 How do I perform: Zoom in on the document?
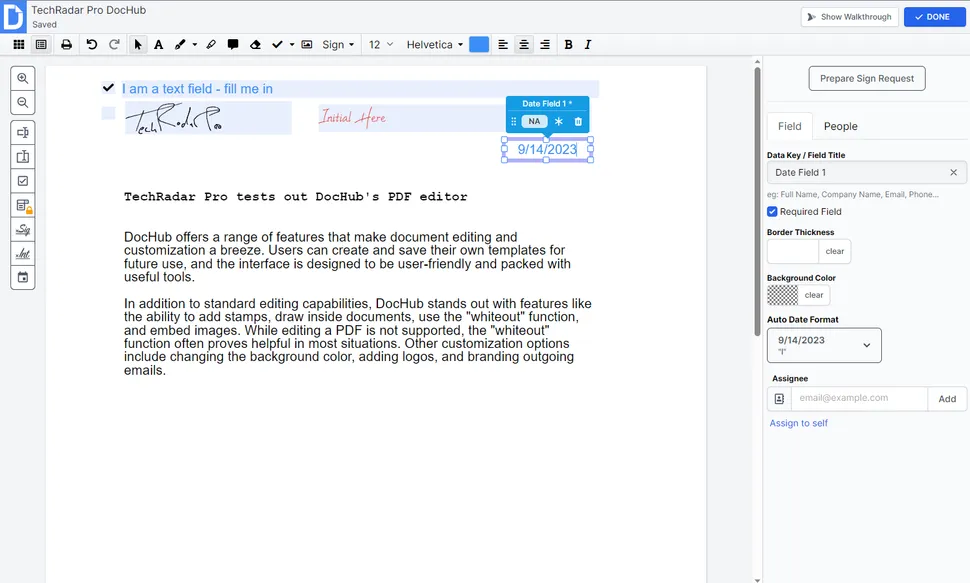click(23, 78)
